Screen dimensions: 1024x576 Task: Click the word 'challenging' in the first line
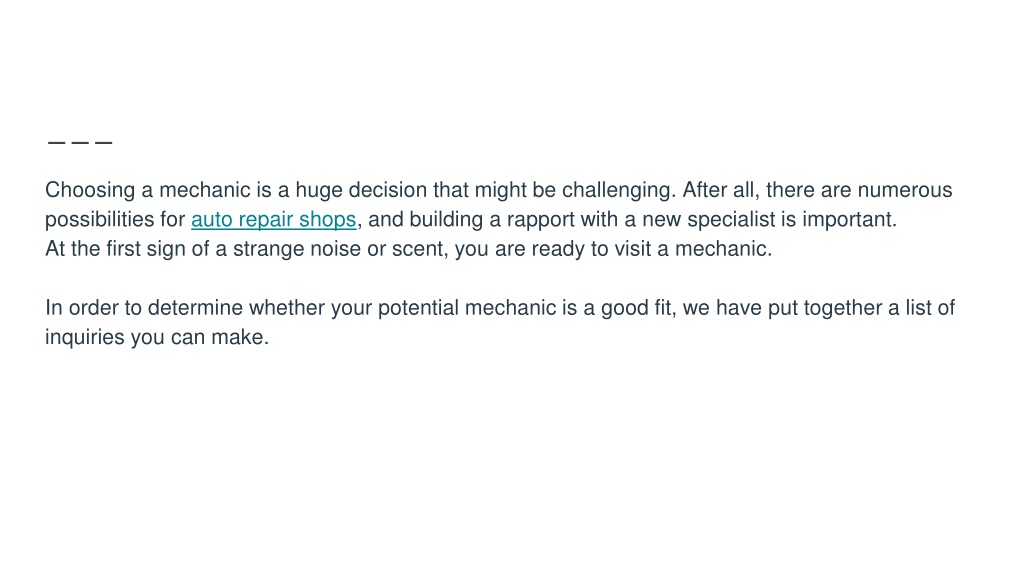point(616,190)
